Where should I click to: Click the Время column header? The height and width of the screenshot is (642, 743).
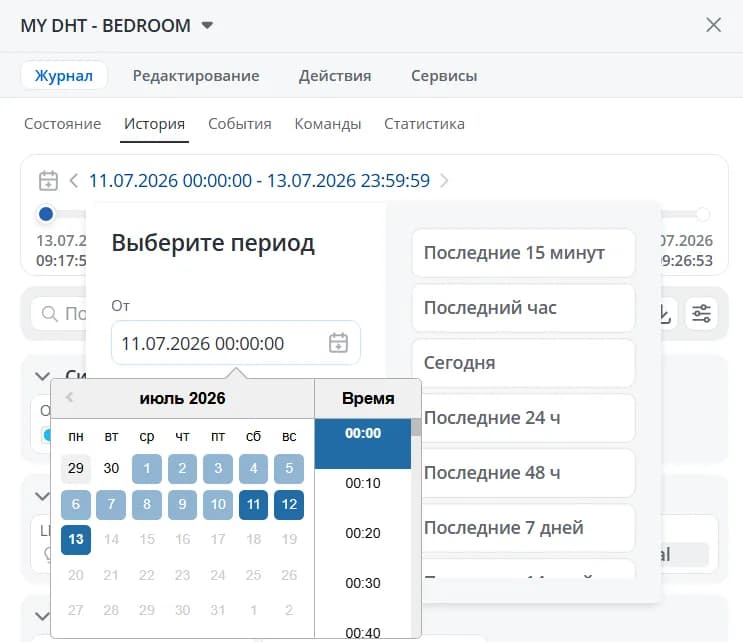tap(368, 398)
